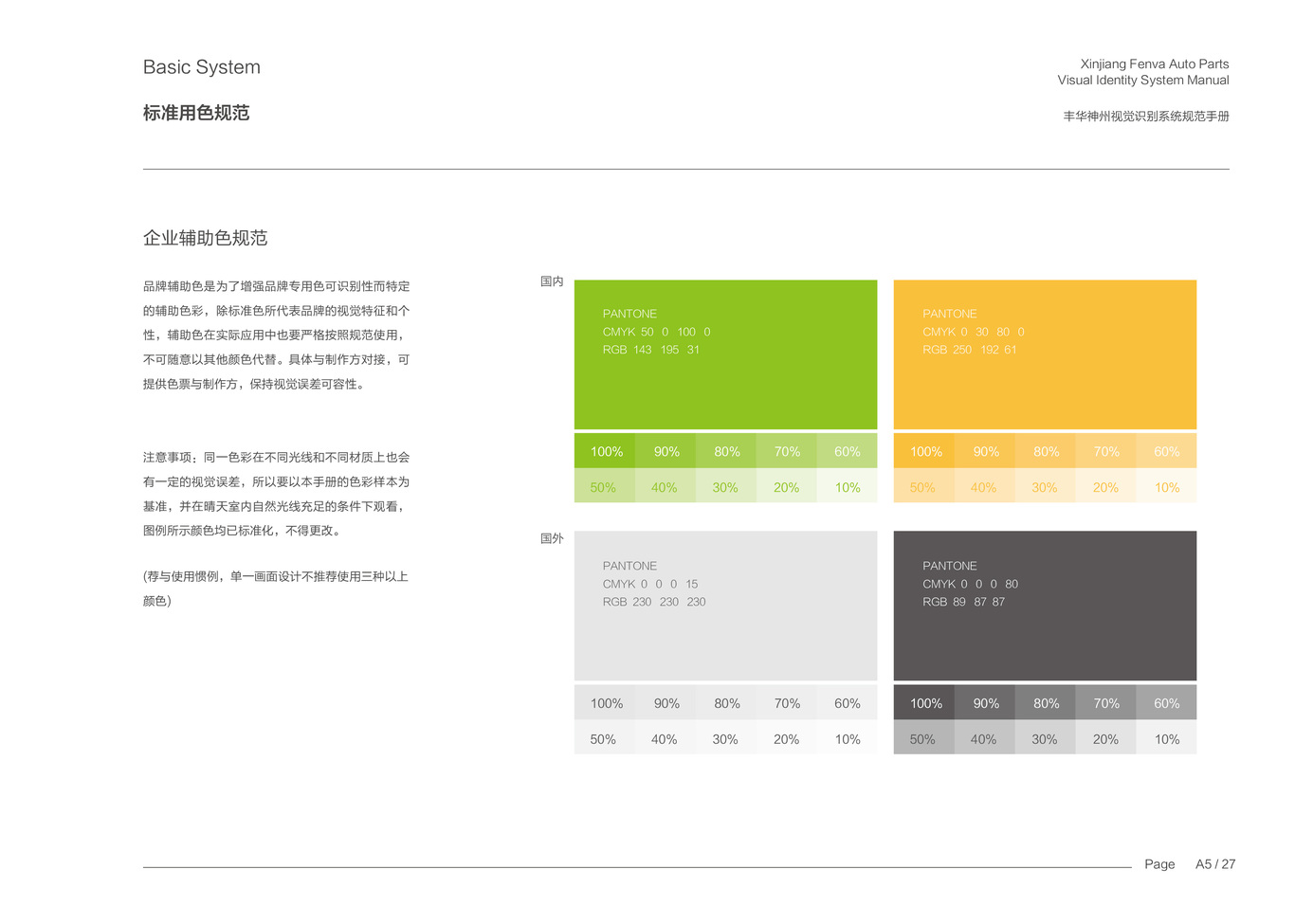This screenshot has width=1295, height=924.
Task: Click the dark gray 70% tint swatch
Action: click(x=1106, y=702)
